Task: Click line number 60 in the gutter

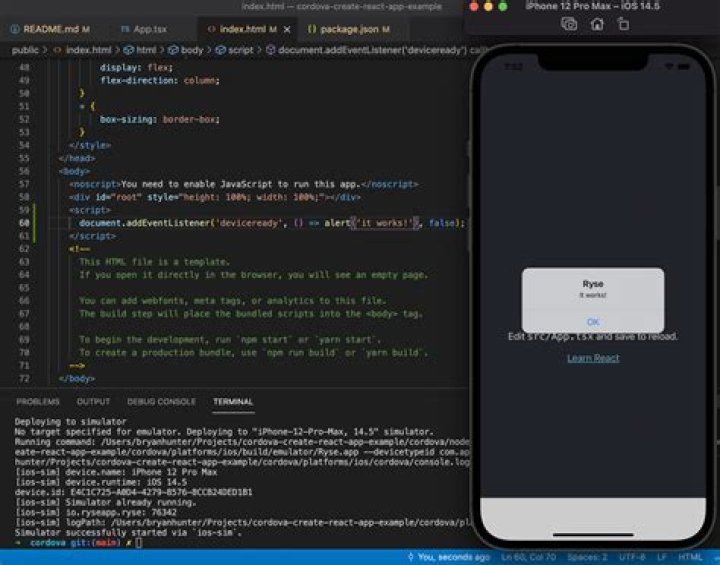Action: pyautogui.click(x=24, y=223)
